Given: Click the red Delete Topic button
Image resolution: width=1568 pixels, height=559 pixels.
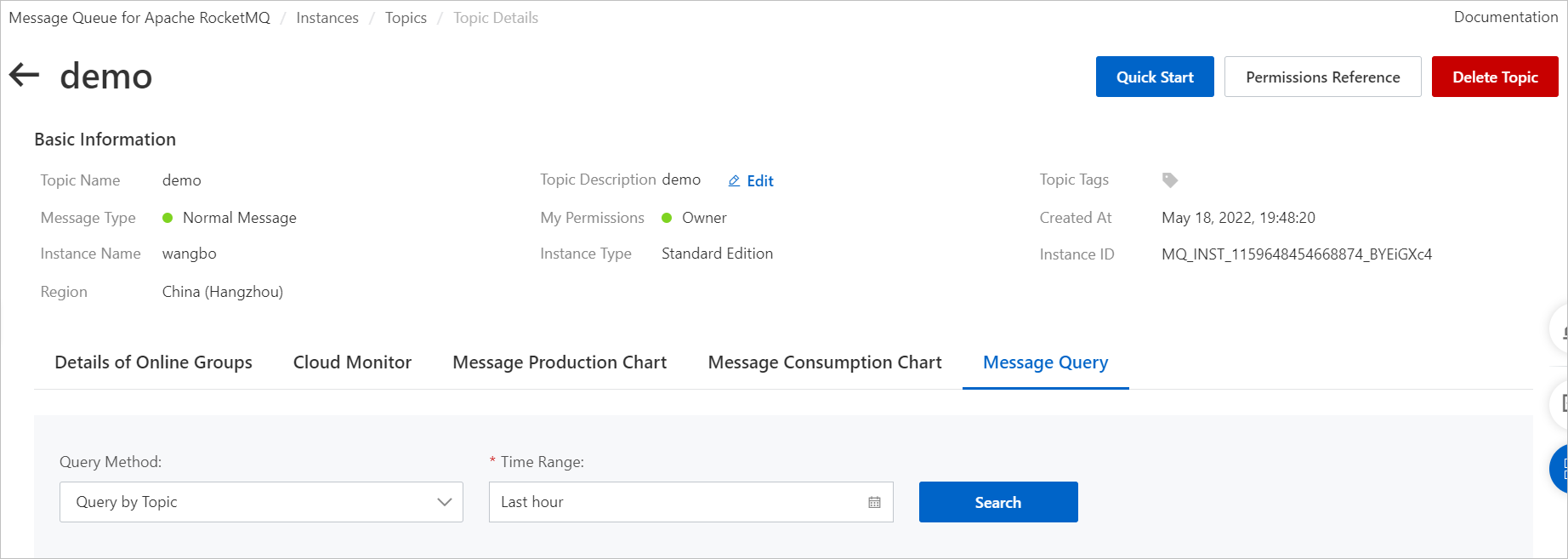Looking at the screenshot, I should pos(1494,77).
